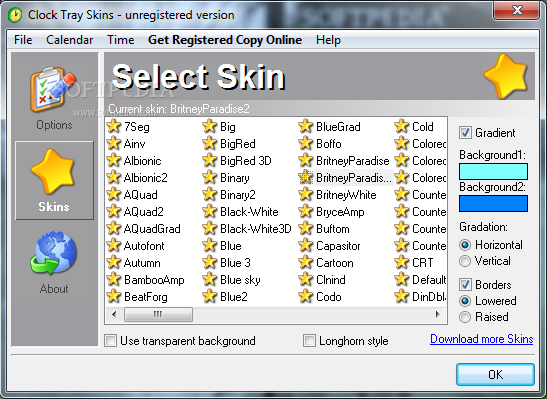This screenshot has height=399, width=547.
Task: Click the star icon beside BlueGrad
Action: click(x=306, y=126)
